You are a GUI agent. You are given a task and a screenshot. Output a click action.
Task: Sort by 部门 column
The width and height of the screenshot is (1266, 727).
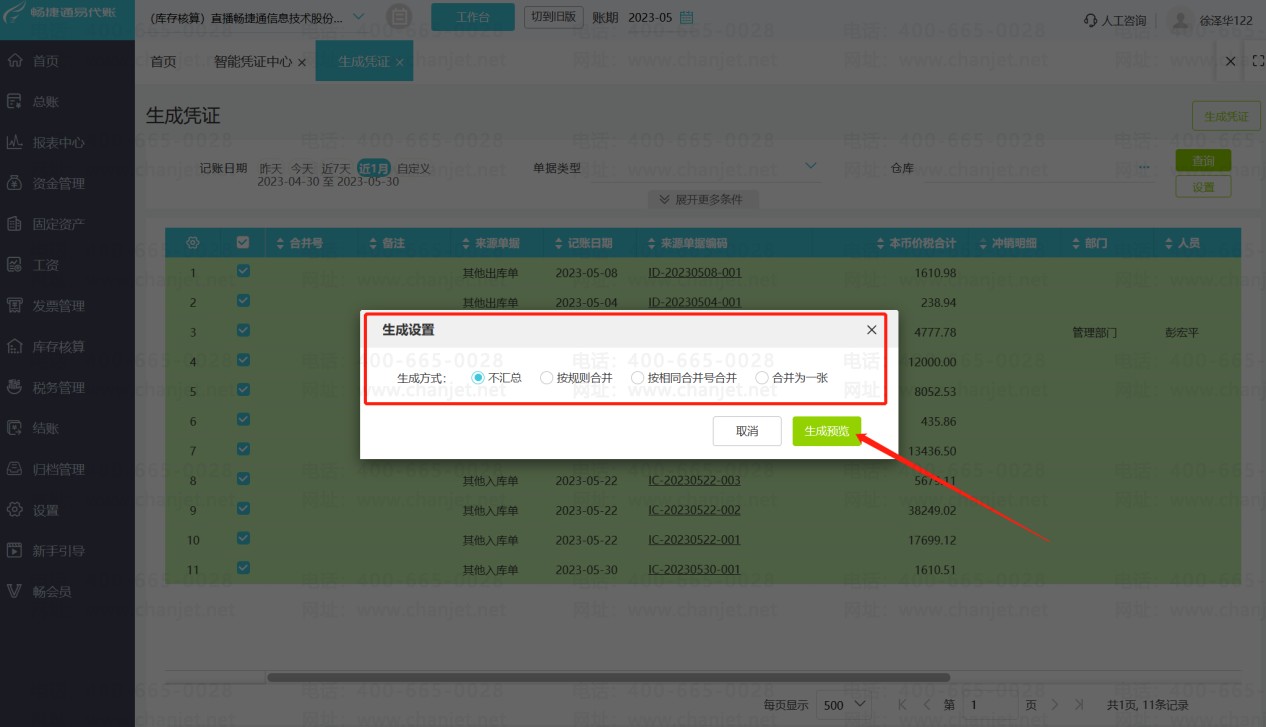(x=1076, y=243)
